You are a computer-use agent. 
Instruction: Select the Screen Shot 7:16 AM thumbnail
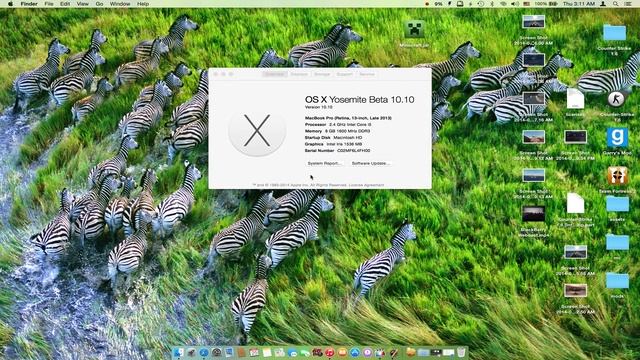click(x=533, y=98)
